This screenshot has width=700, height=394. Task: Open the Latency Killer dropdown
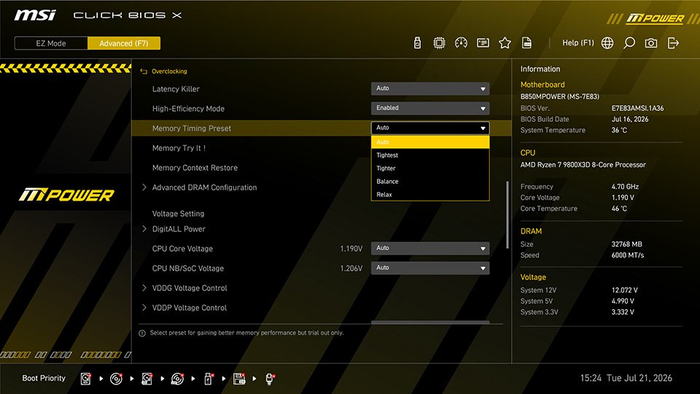tap(430, 88)
